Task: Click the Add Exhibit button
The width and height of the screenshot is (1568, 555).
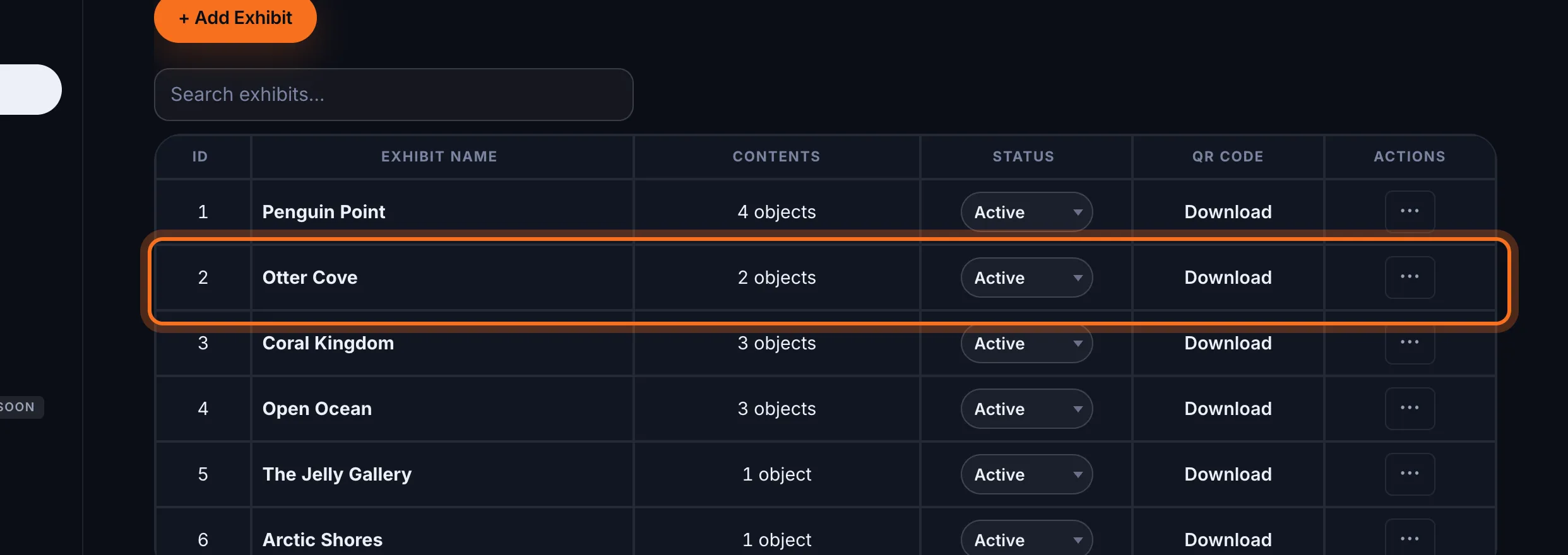Action: [x=235, y=18]
